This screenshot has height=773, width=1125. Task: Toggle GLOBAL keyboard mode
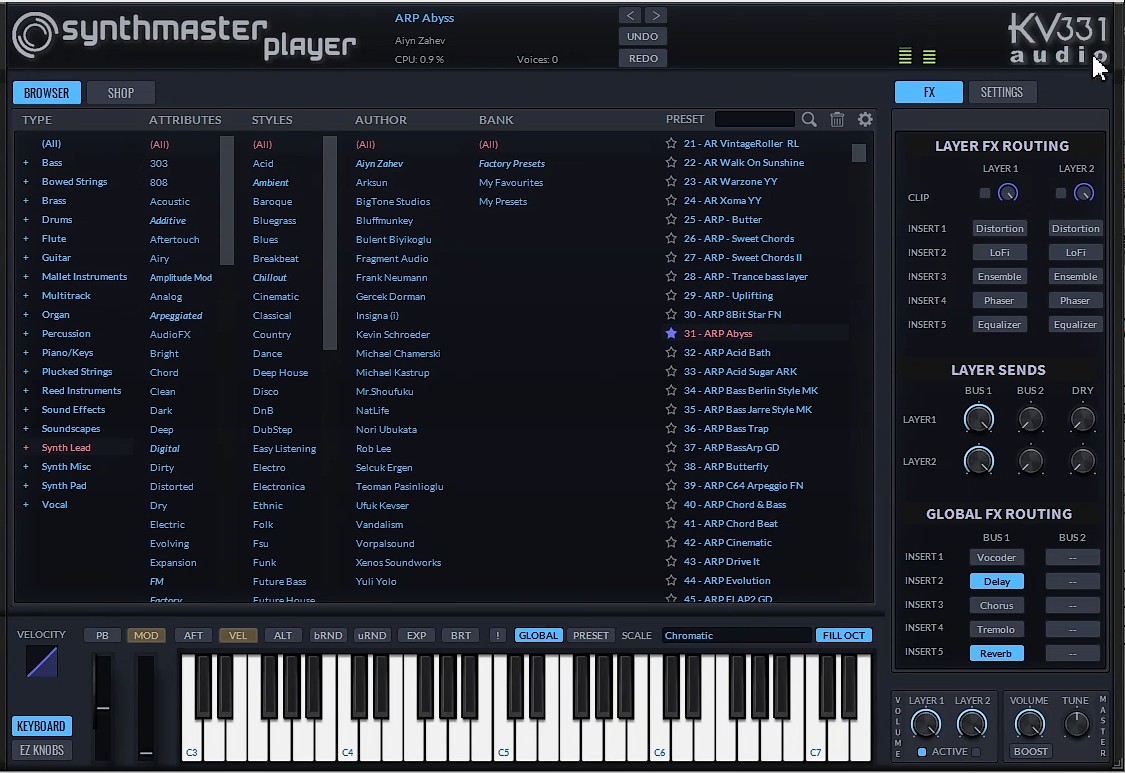[538, 634]
